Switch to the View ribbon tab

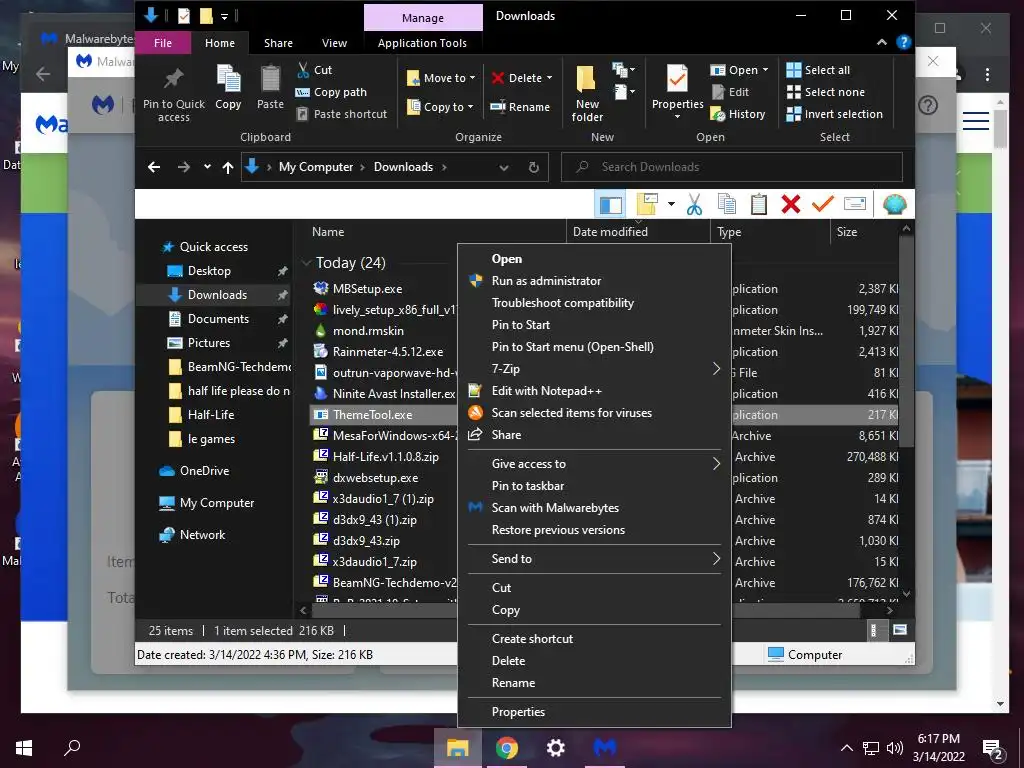(334, 43)
